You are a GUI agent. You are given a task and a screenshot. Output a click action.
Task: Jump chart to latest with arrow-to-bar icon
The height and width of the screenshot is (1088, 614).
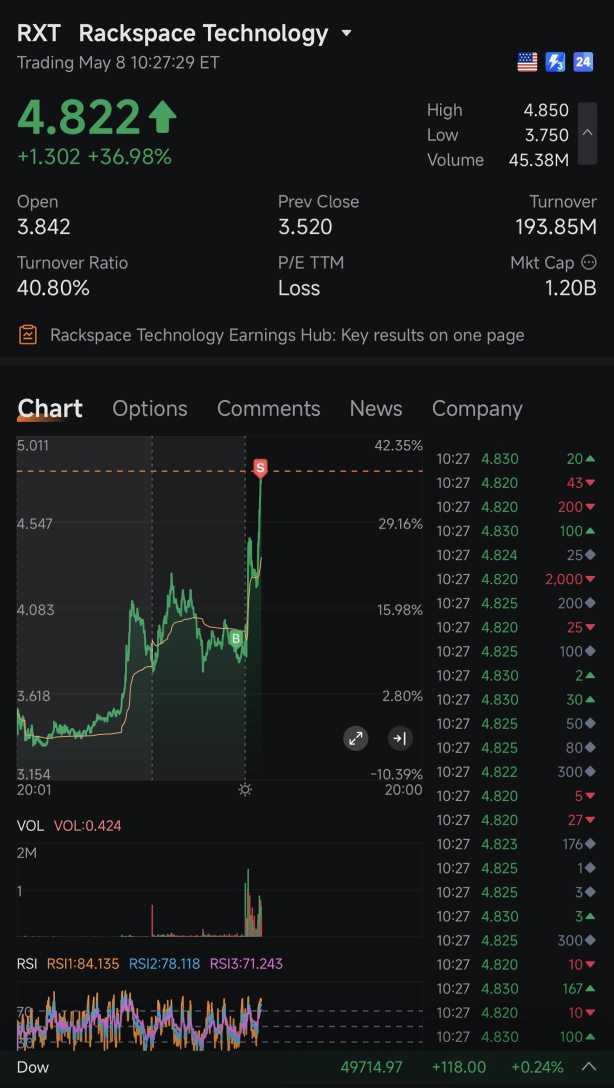pos(400,738)
